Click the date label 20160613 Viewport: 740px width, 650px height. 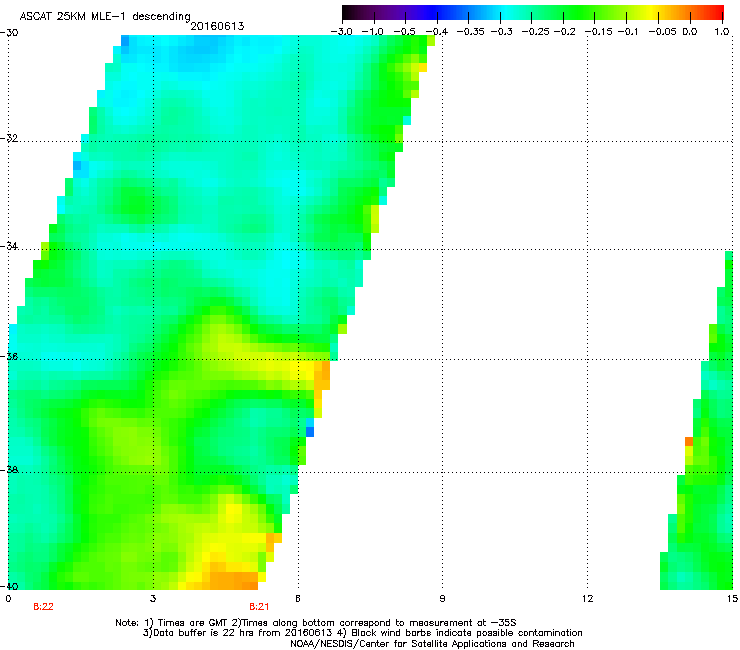pos(217,26)
